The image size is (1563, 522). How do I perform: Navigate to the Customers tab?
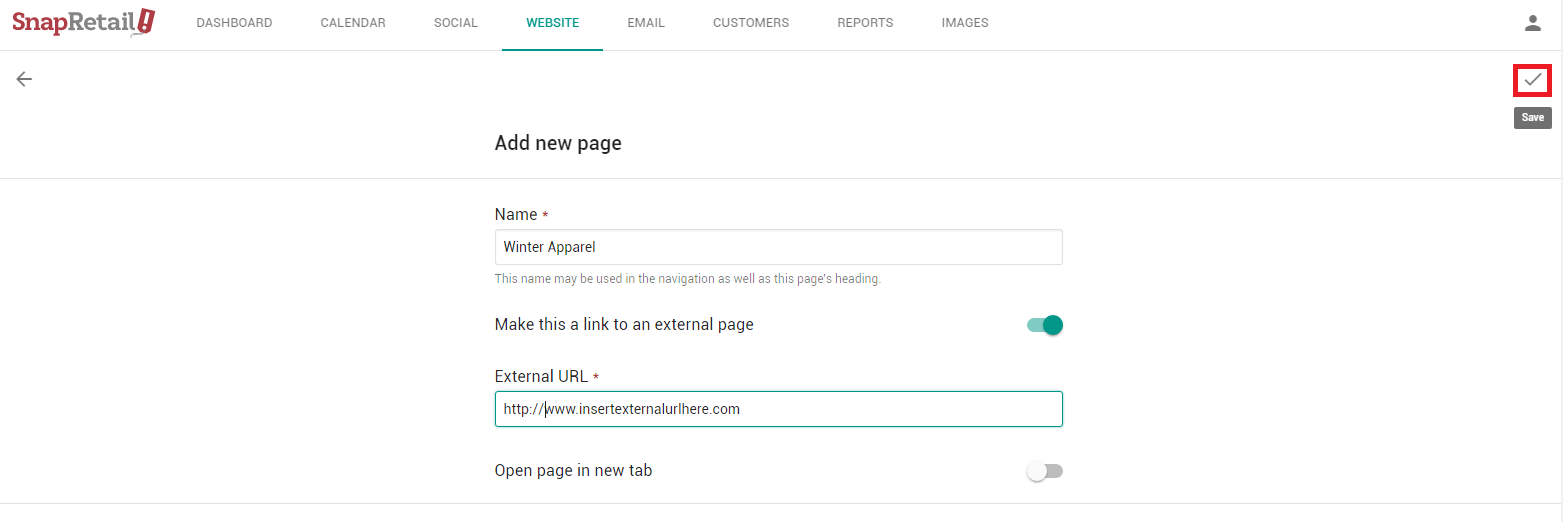tap(751, 23)
